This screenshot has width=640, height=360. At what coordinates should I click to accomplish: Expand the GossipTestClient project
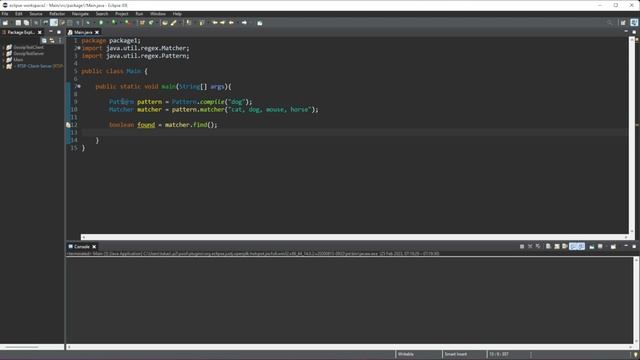click(4, 47)
